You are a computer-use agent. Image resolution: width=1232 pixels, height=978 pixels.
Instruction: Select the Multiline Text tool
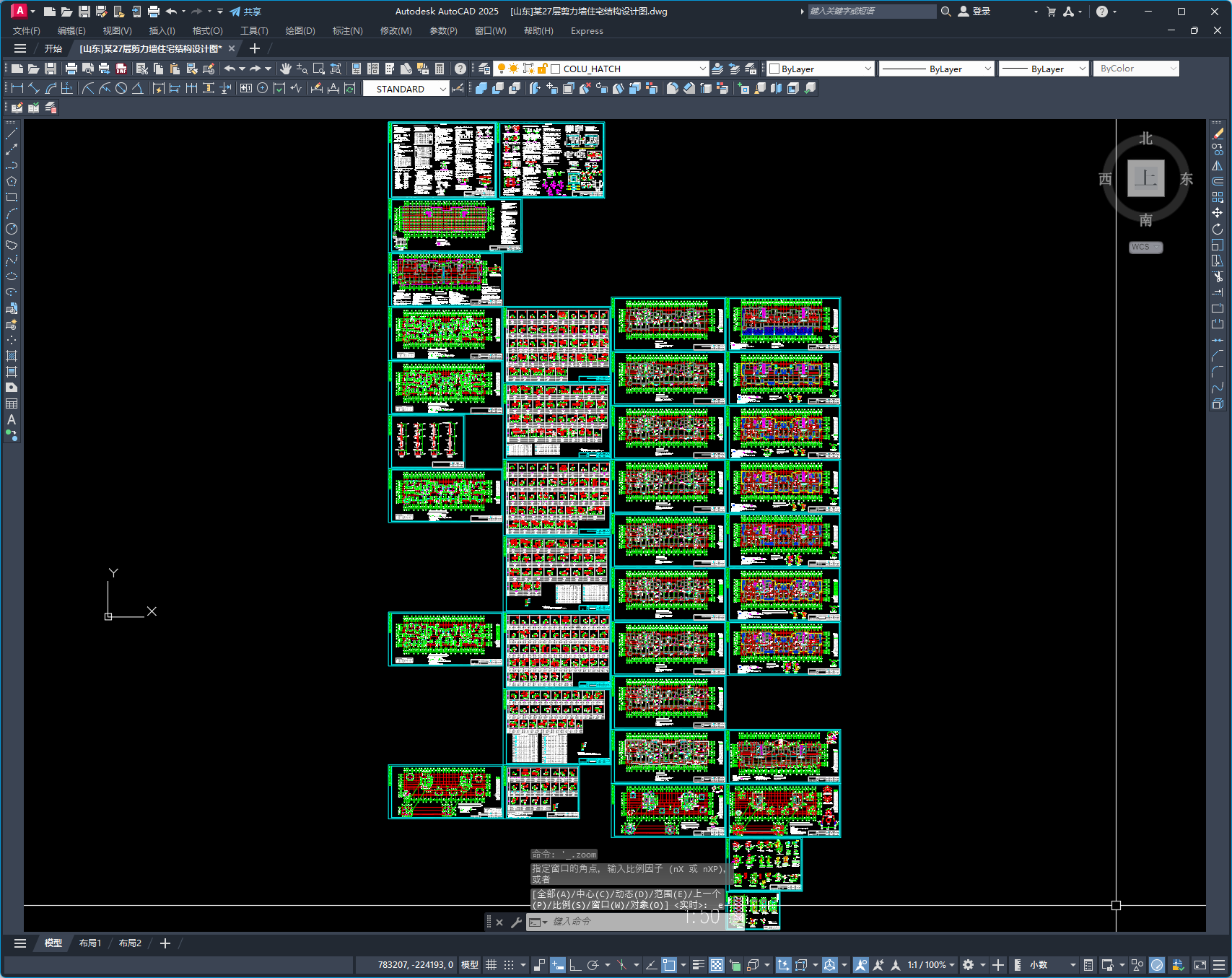[12, 419]
